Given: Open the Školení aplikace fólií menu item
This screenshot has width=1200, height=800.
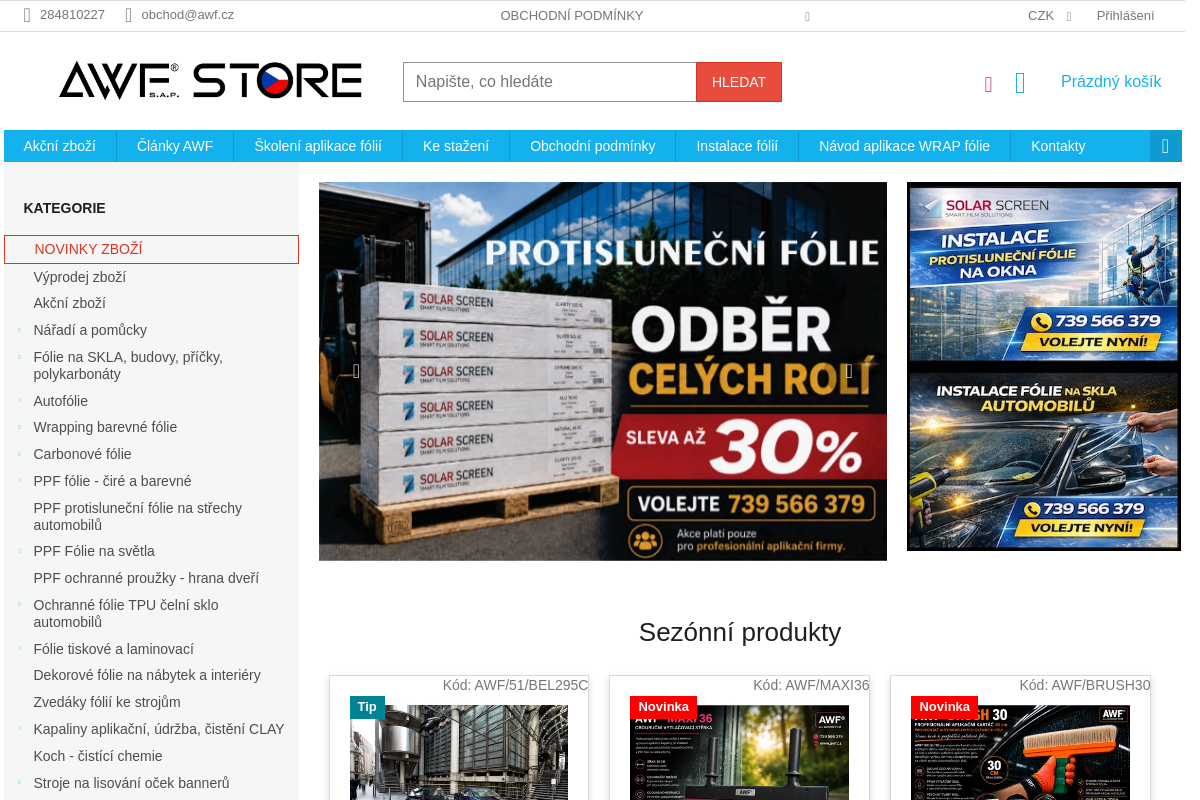Looking at the screenshot, I should tap(318, 146).
